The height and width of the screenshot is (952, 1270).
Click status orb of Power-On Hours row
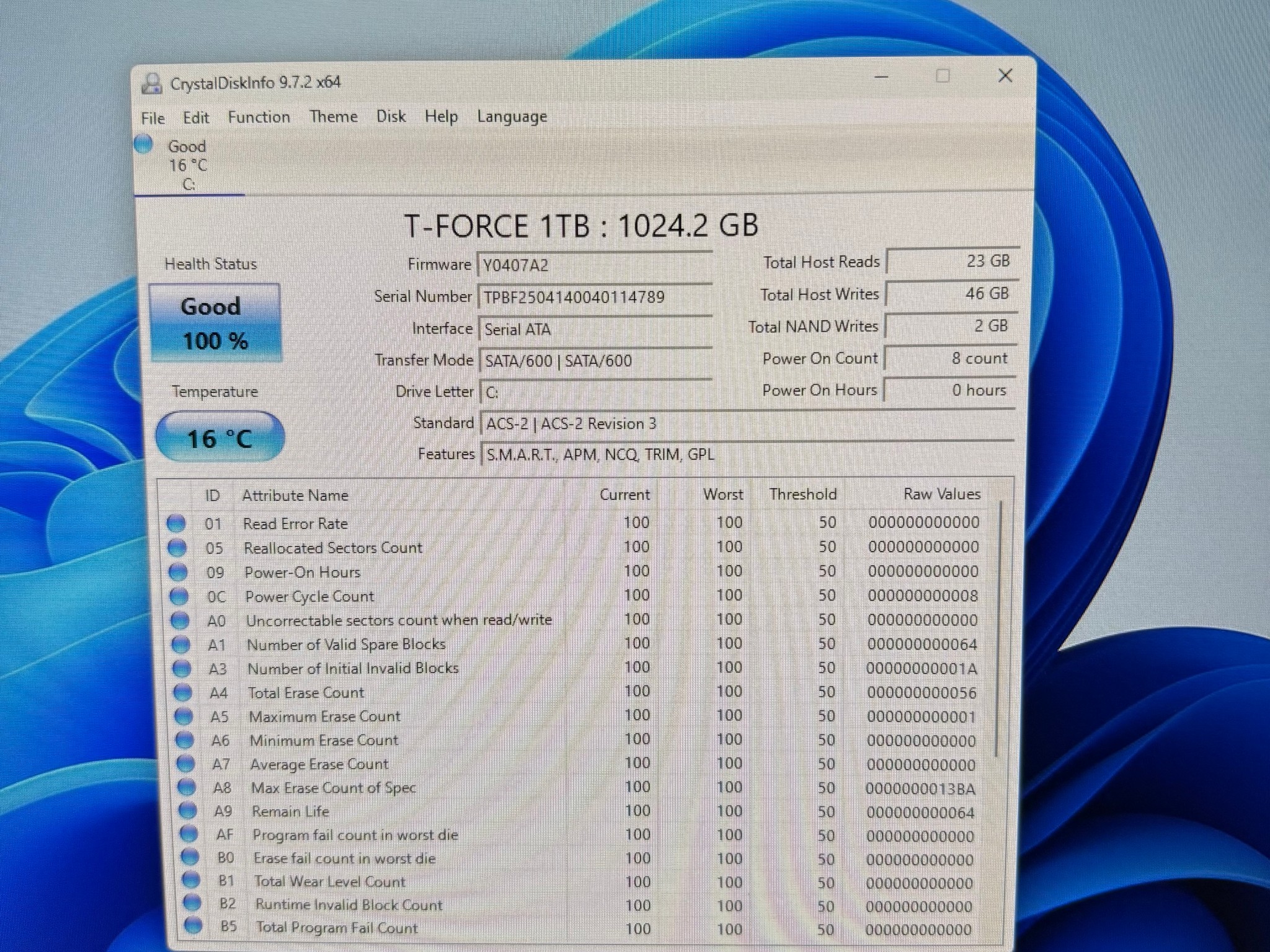coord(178,572)
